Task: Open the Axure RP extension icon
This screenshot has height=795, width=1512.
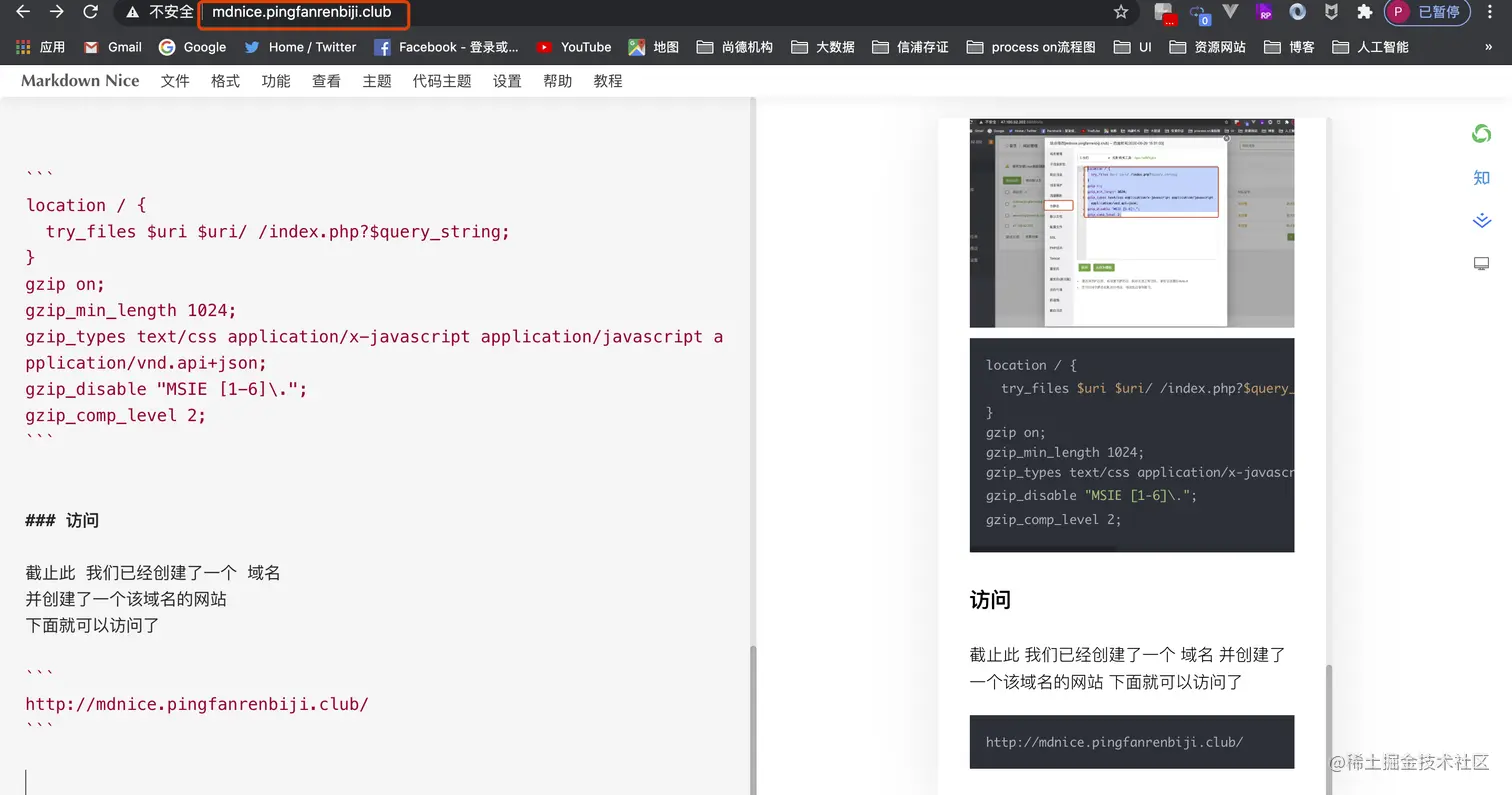Action: coord(1265,12)
